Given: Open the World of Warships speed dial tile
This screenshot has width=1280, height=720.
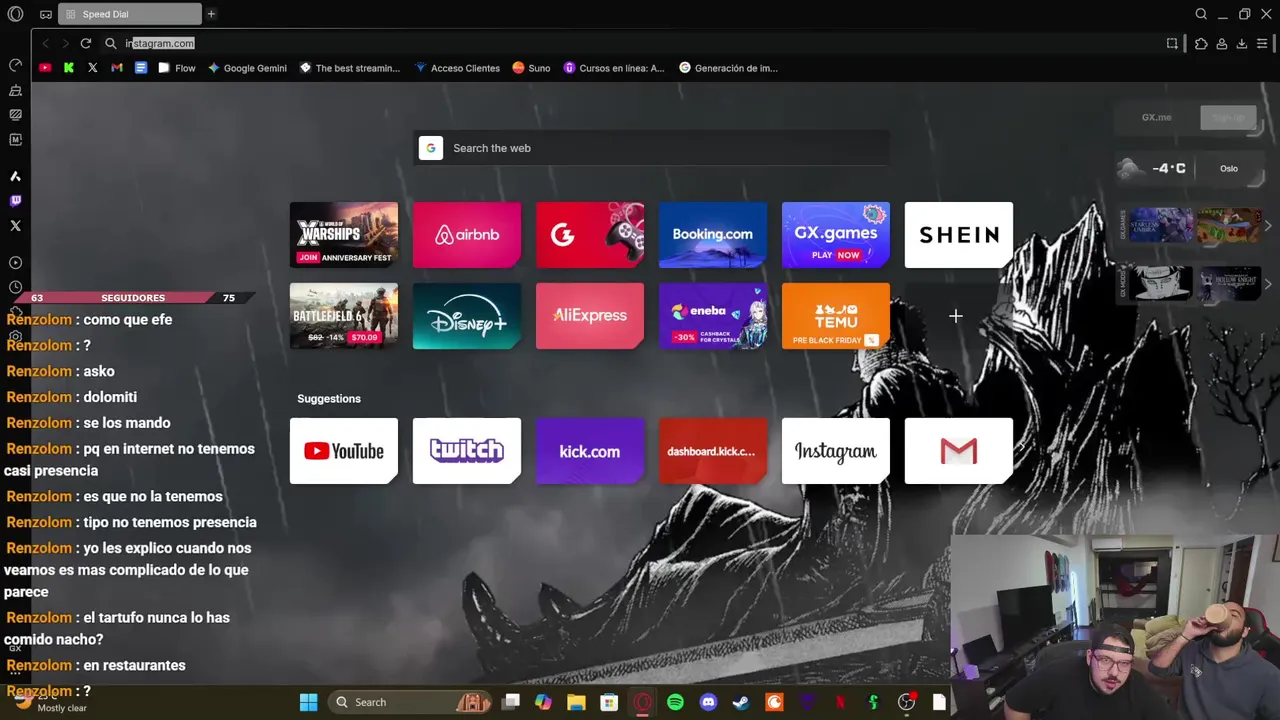Looking at the screenshot, I should tap(344, 235).
